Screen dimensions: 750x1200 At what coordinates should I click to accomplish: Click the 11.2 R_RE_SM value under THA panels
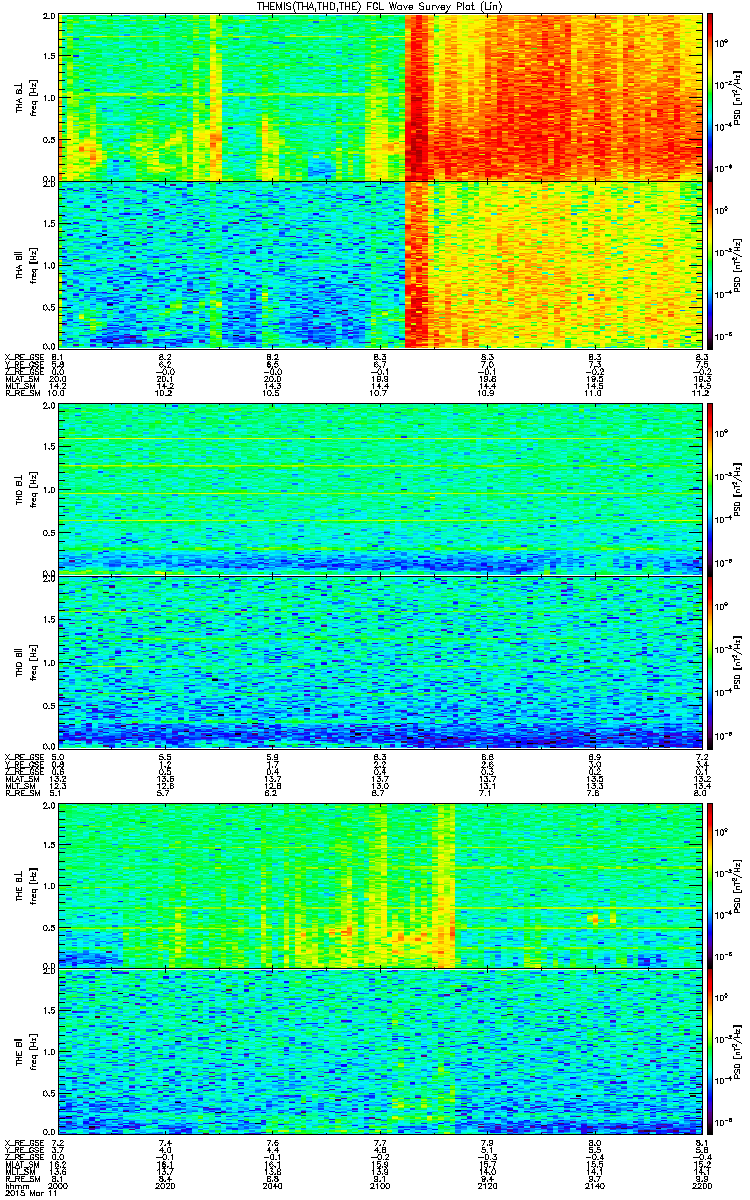703,395
